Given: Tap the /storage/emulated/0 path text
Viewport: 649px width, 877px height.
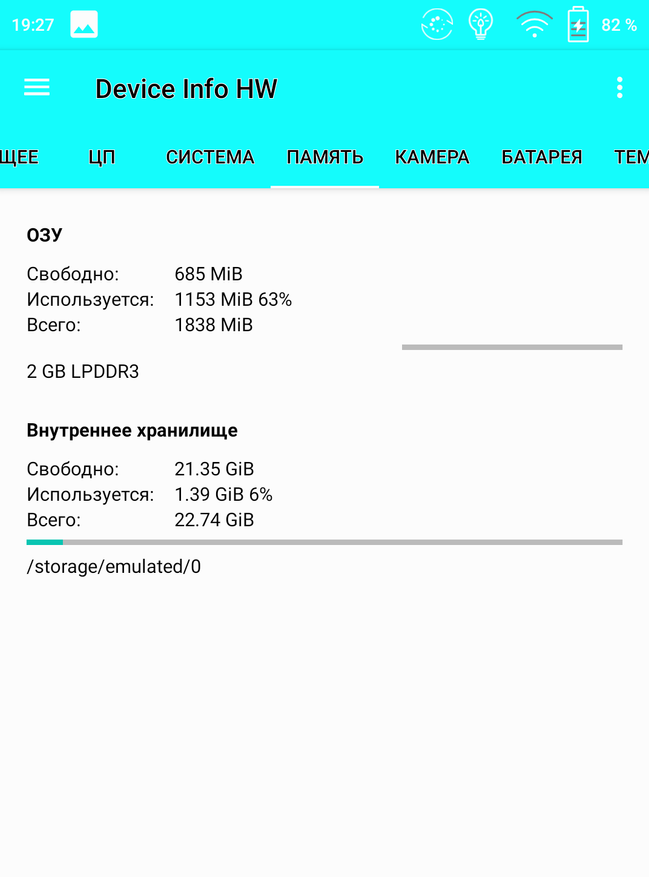Looking at the screenshot, I should tap(114, 567).
